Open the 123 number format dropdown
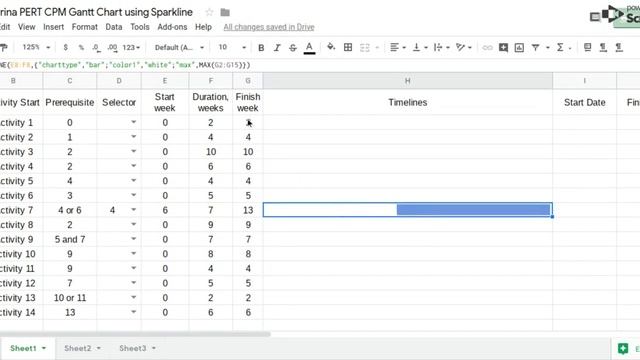 pyautogui.click(x=131, y=48)
